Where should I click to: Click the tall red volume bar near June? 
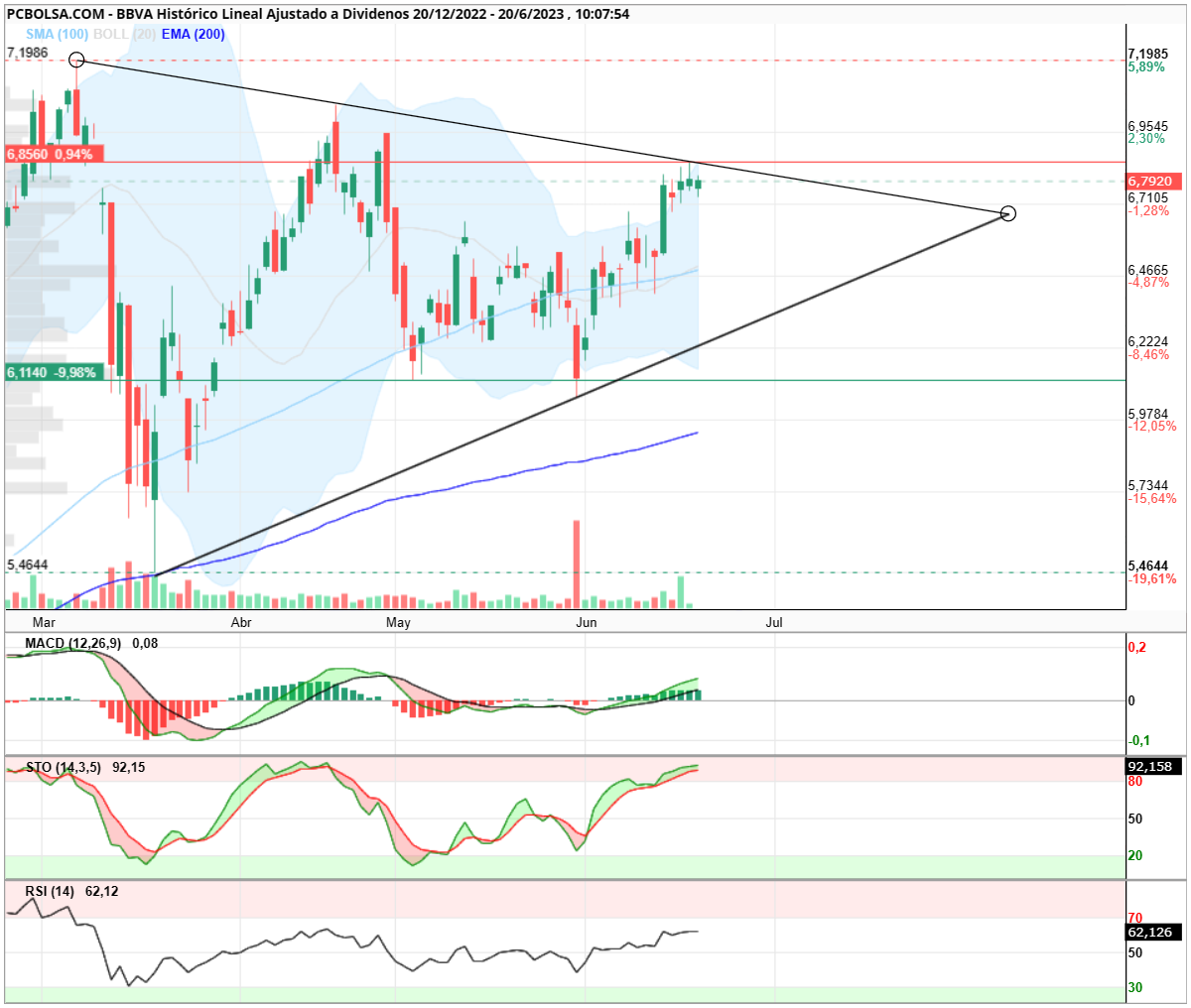[x=577, y=565]
